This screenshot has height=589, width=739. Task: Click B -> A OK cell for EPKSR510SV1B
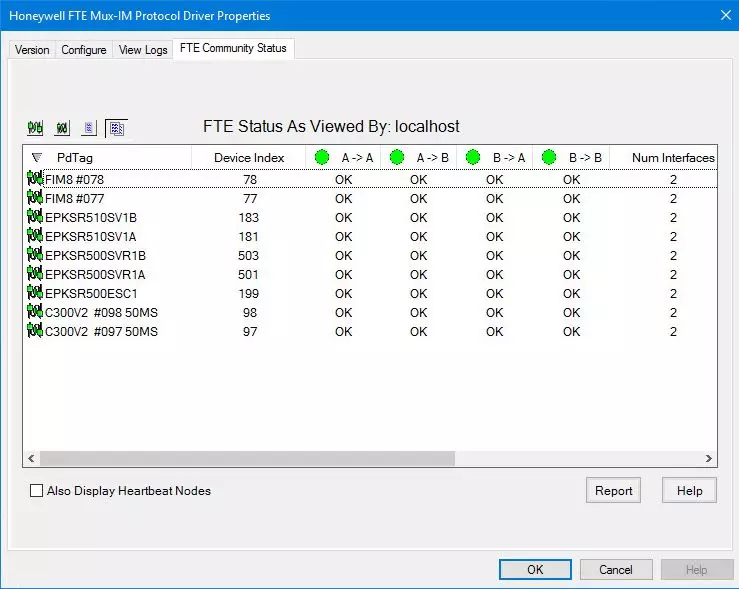tap(494, 218)
